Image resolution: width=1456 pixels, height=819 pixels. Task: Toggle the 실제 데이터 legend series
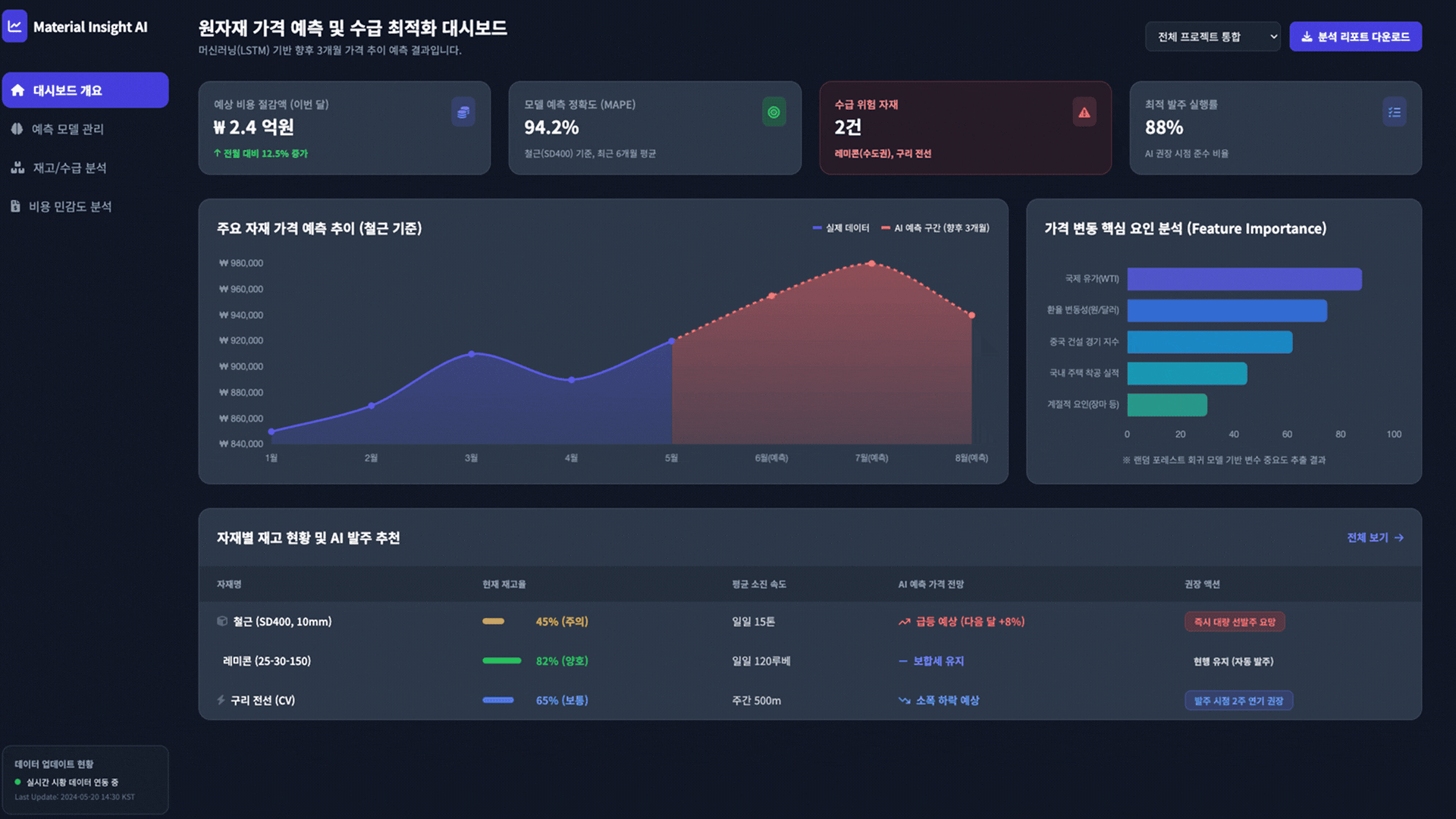[841, 228]
